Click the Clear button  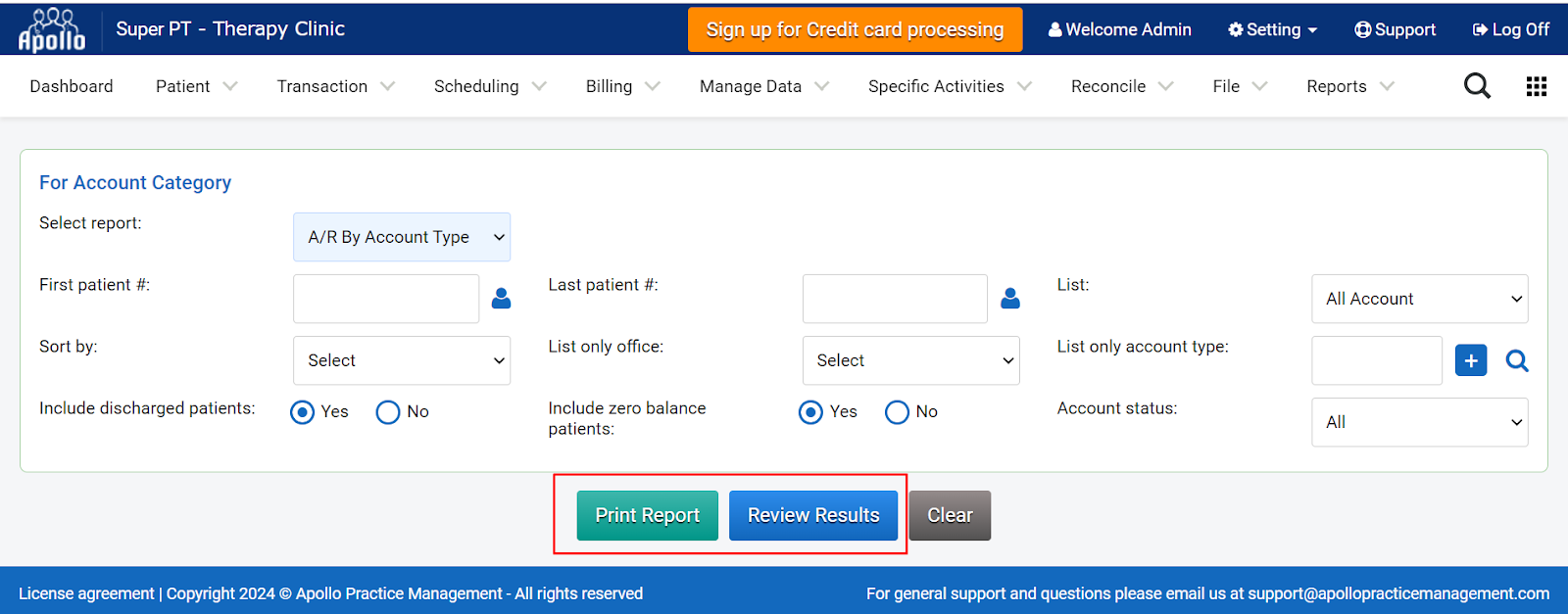pyautogui.click(x=950, y=515)
